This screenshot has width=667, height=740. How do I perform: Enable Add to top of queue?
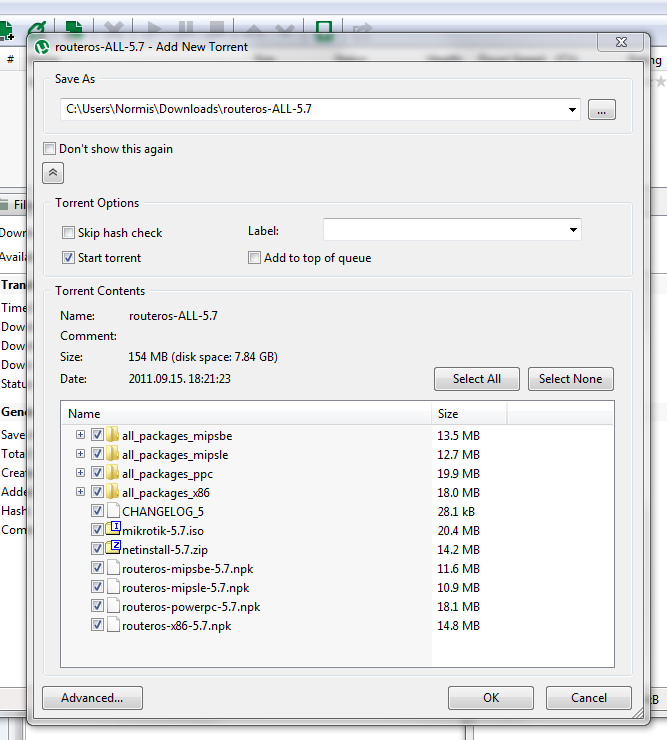[254, 258]
